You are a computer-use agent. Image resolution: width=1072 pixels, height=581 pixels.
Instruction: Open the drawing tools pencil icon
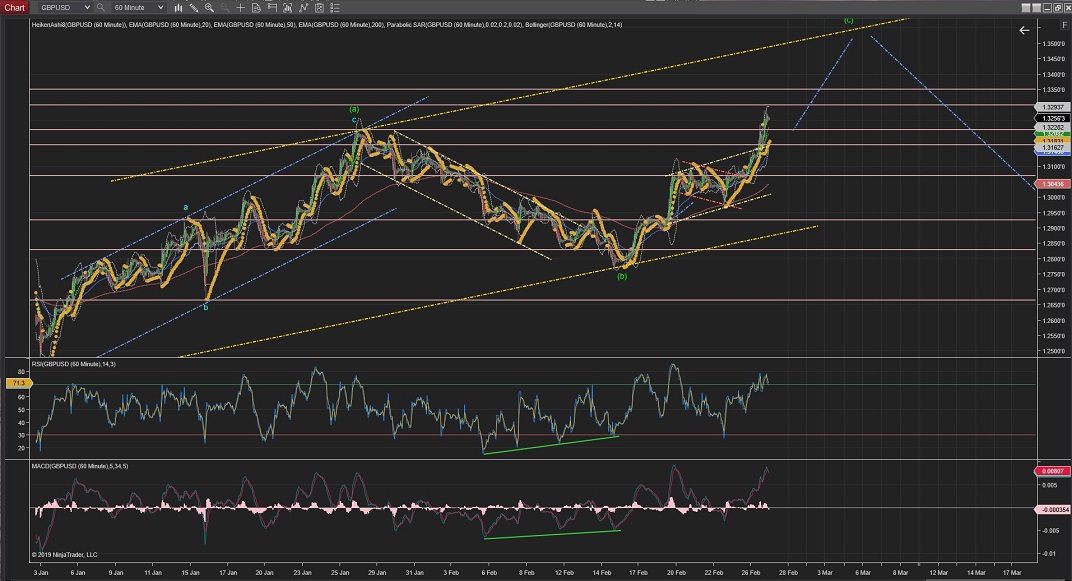pyautogui.click(x=192, y=7)
